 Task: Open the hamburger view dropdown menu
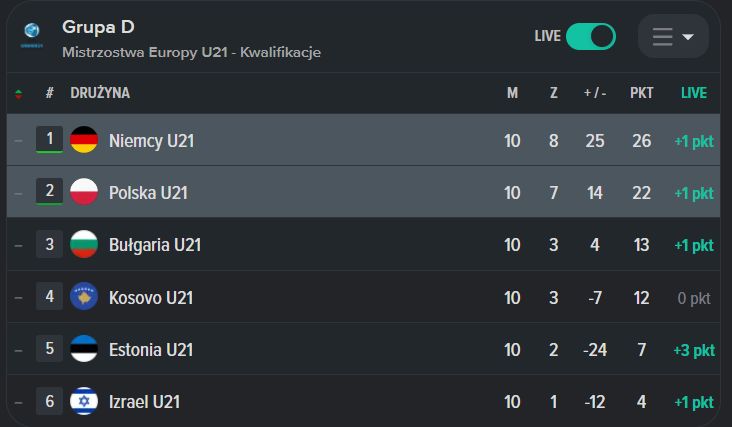tap(672, 37)
